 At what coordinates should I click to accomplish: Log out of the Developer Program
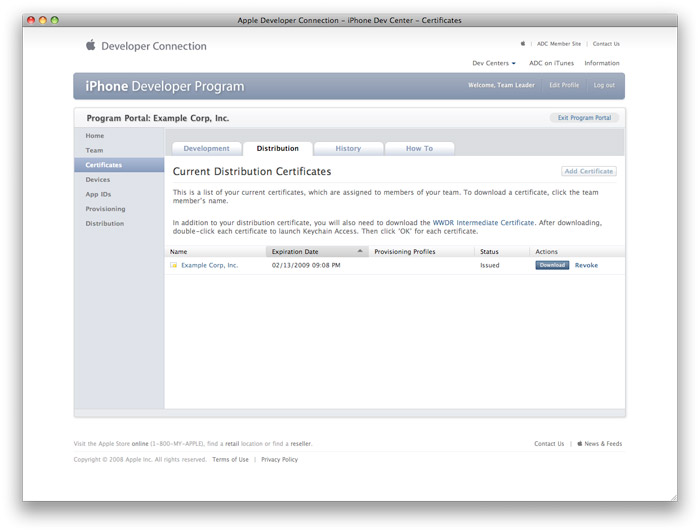click(x=604, y=85)
